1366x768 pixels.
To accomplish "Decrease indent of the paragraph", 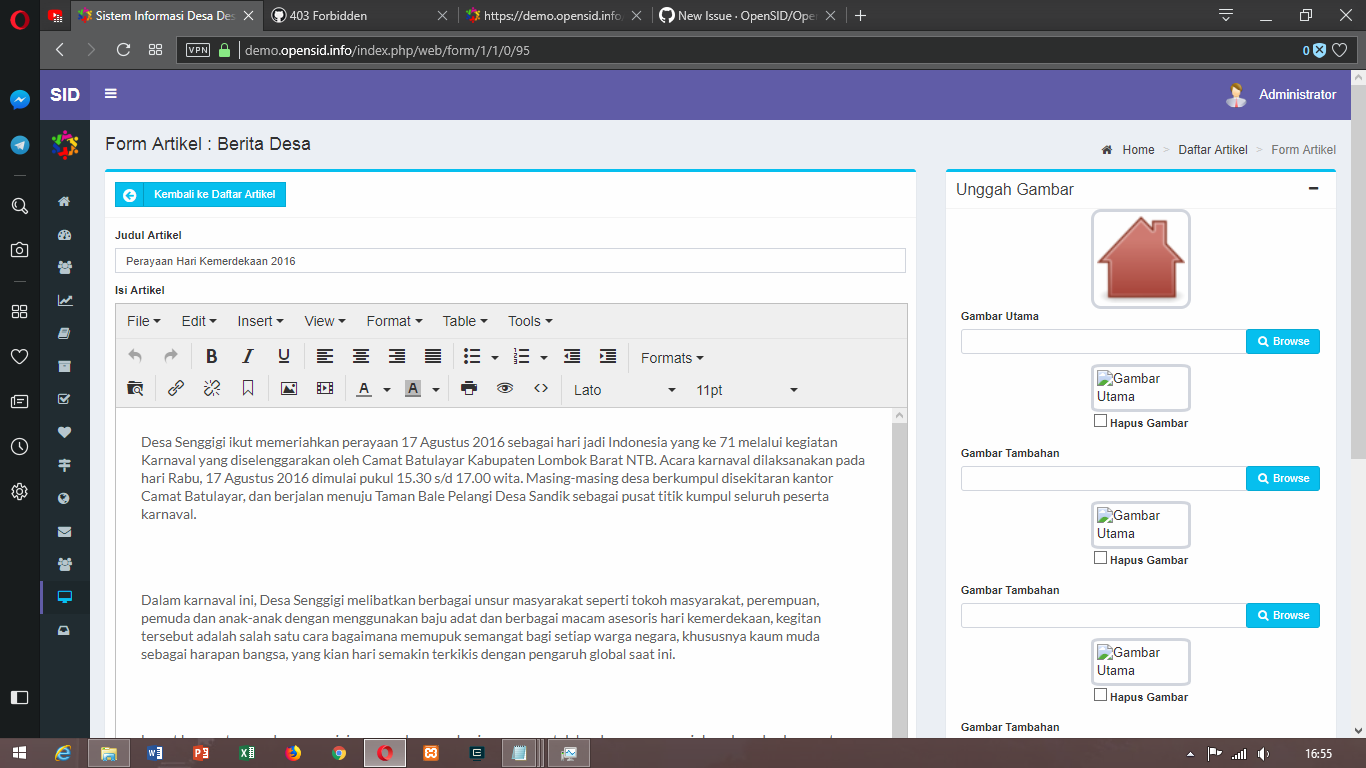I will tap(572, 357).
